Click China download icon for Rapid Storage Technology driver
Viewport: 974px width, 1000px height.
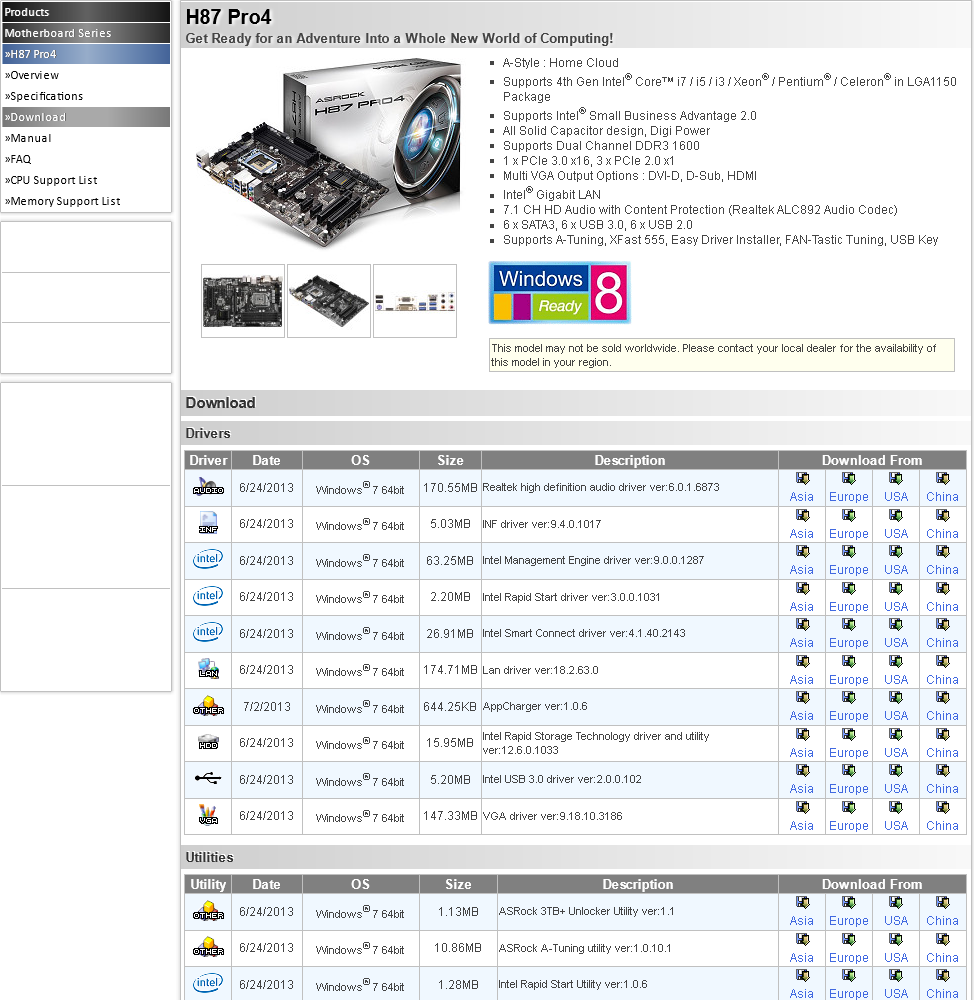pos(942,735)
